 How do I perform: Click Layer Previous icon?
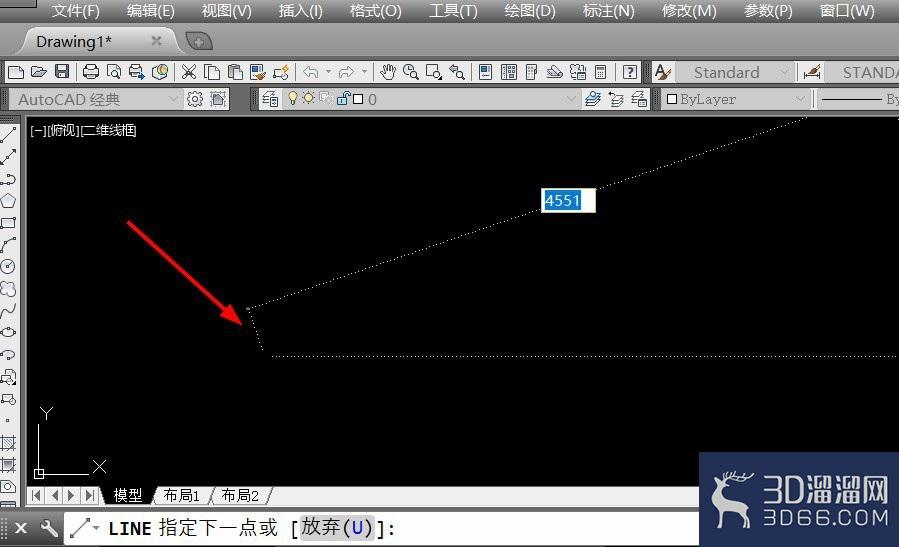tap(616, 99)
